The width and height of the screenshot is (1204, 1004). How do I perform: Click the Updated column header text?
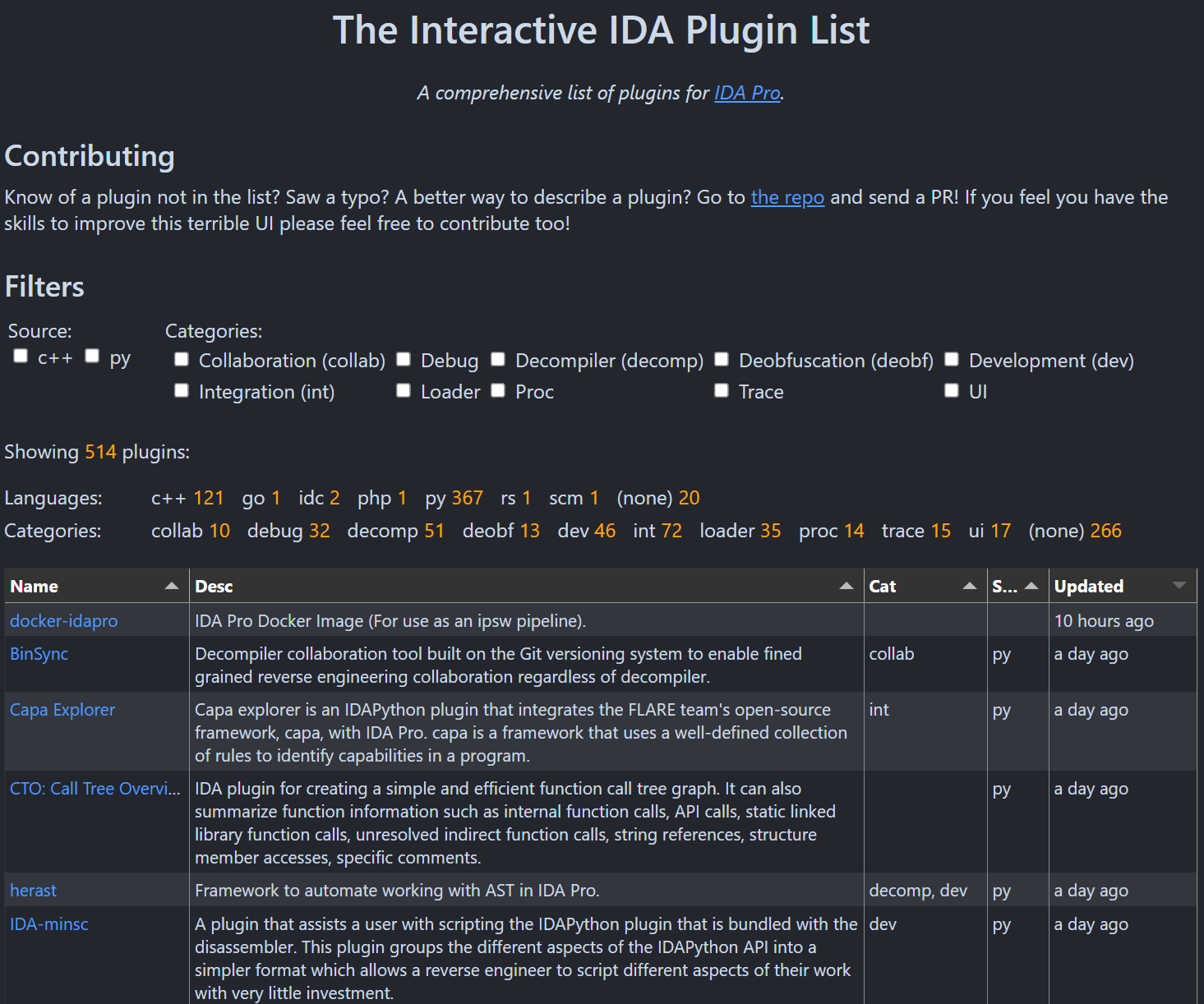1089,587
